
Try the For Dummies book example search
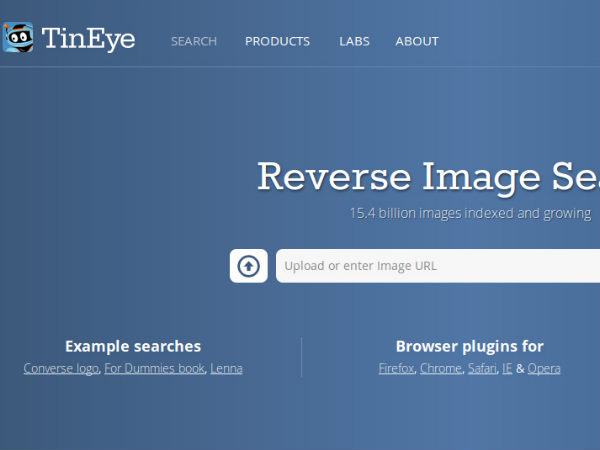pyautogui.click(x=155, y=368)
